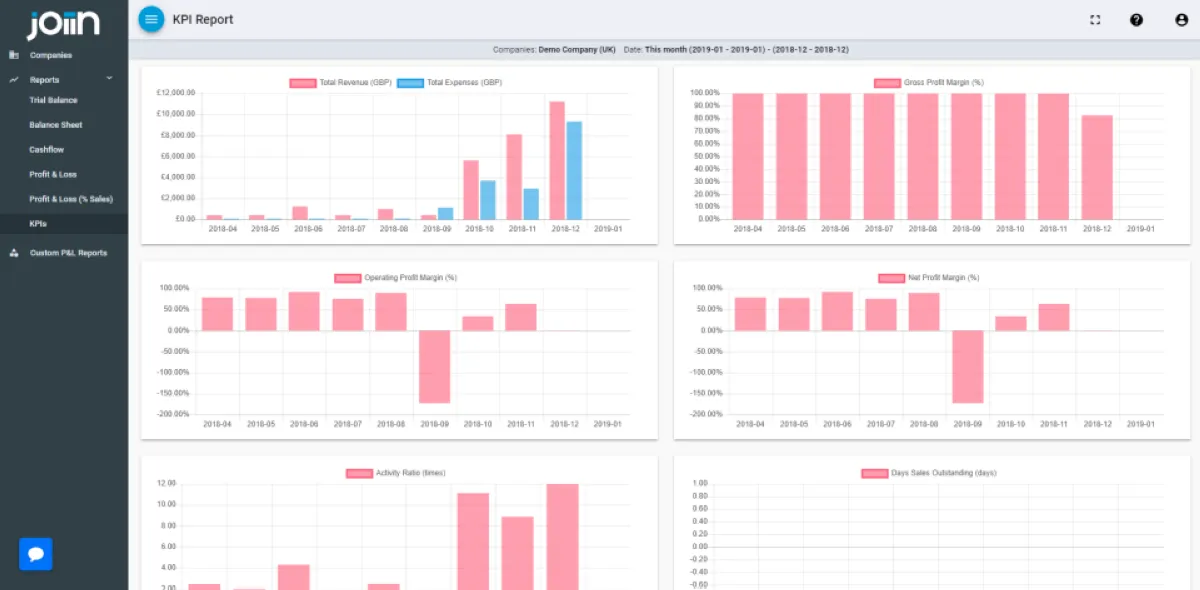Click the 2018-10 Total Revenue bar

471,189
